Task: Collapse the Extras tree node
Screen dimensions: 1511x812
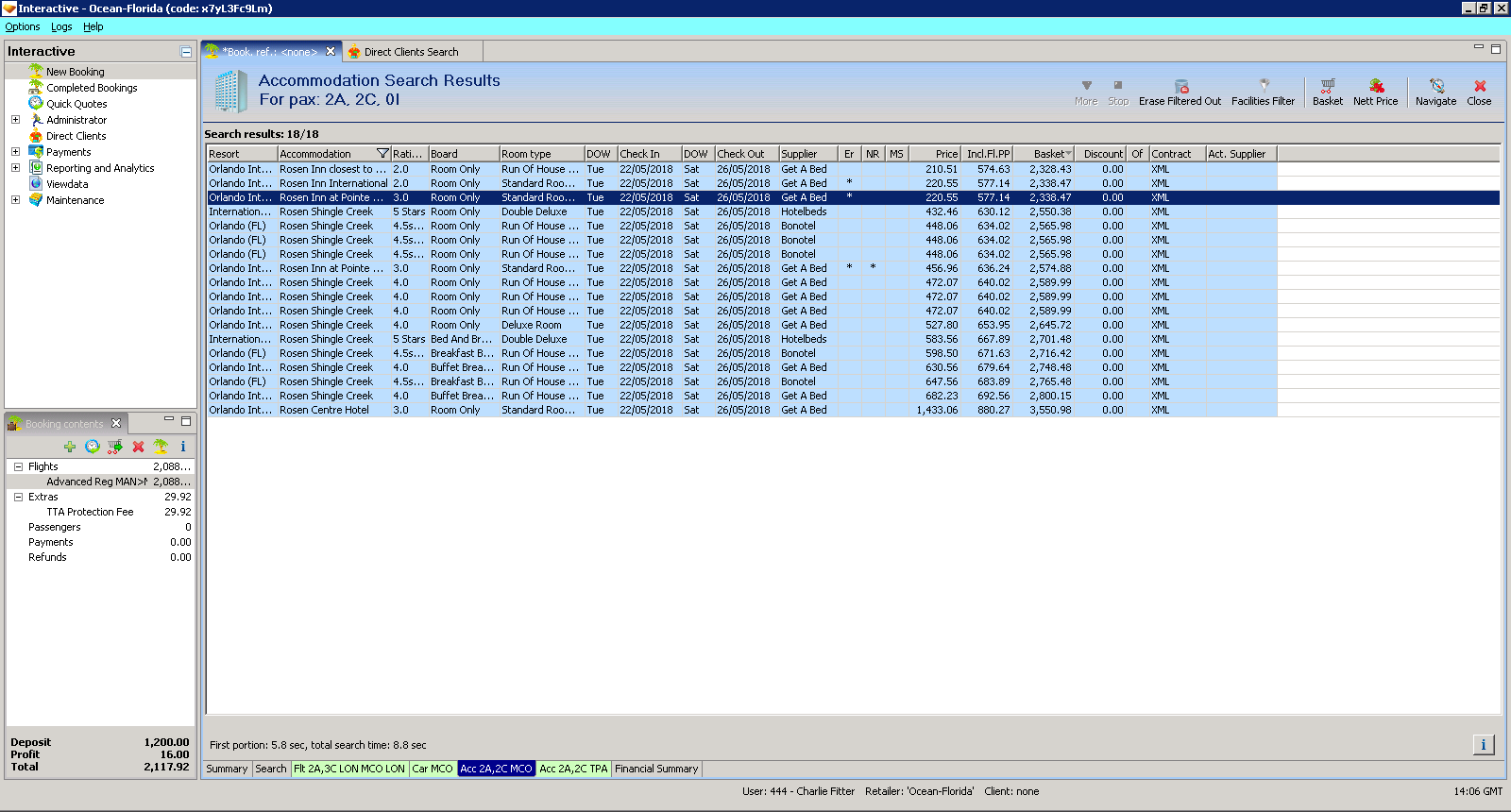Action: 18,497
